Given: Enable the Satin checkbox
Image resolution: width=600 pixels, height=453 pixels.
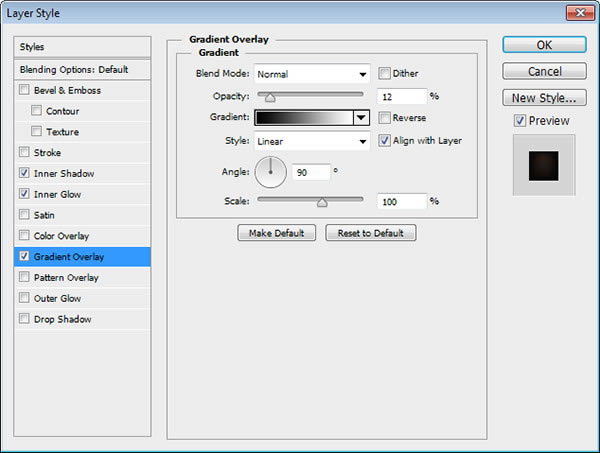Looking at the screenshot, I should click(x=24, y=214).
